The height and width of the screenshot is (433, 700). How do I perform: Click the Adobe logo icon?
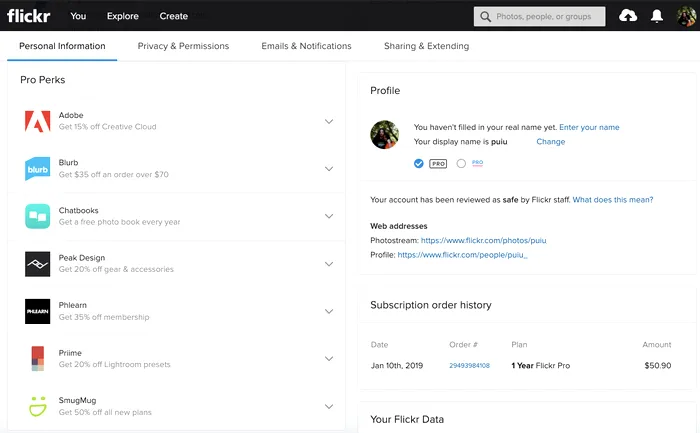[37, 121]
